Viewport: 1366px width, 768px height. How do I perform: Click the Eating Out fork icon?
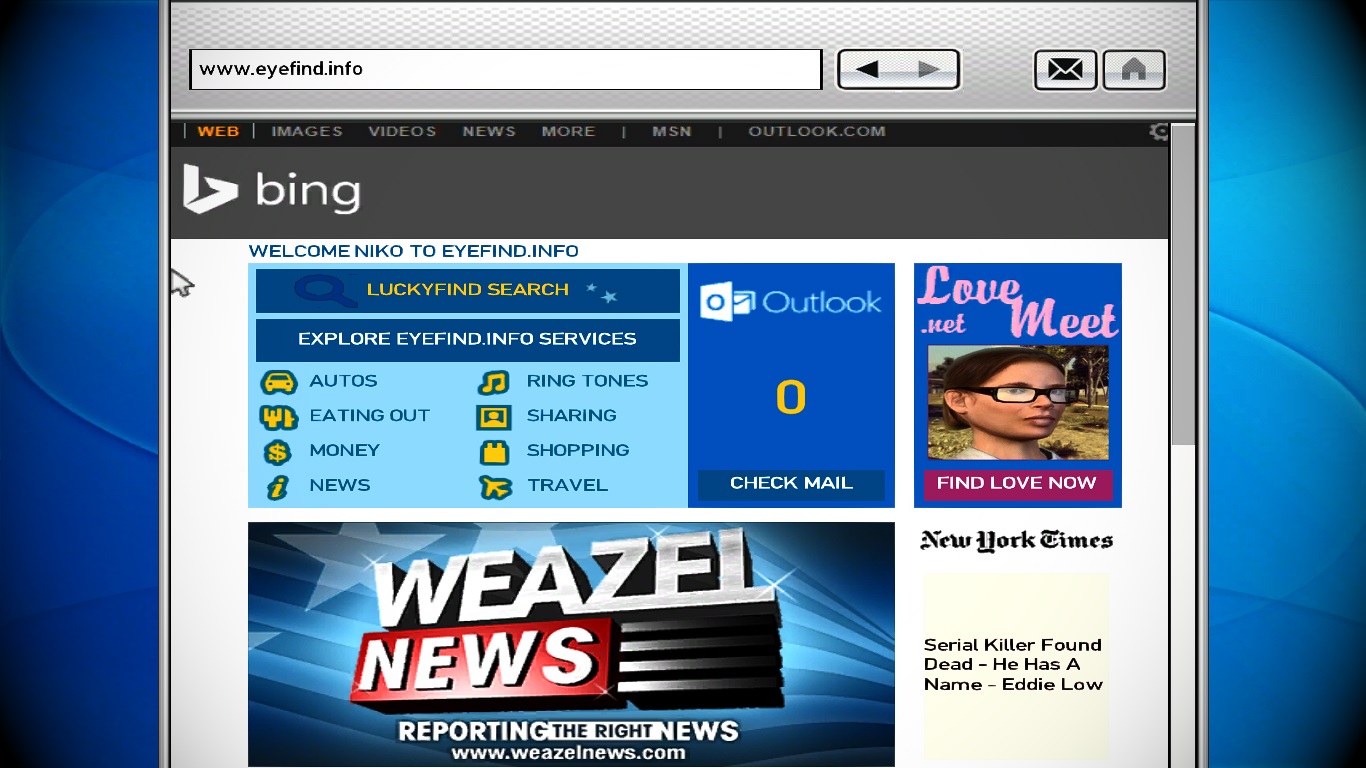278,417
